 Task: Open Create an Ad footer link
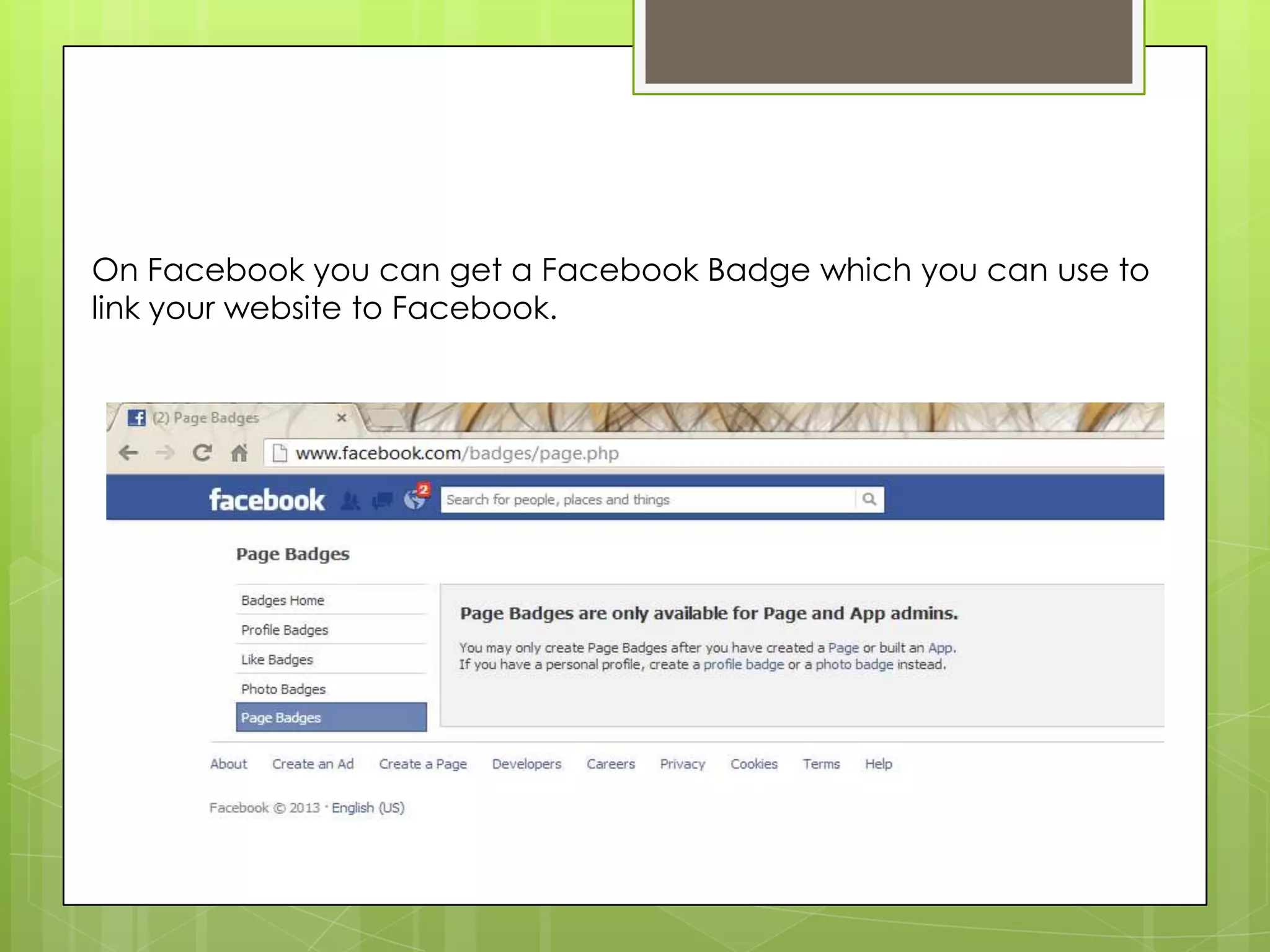(x=313, y=764)
